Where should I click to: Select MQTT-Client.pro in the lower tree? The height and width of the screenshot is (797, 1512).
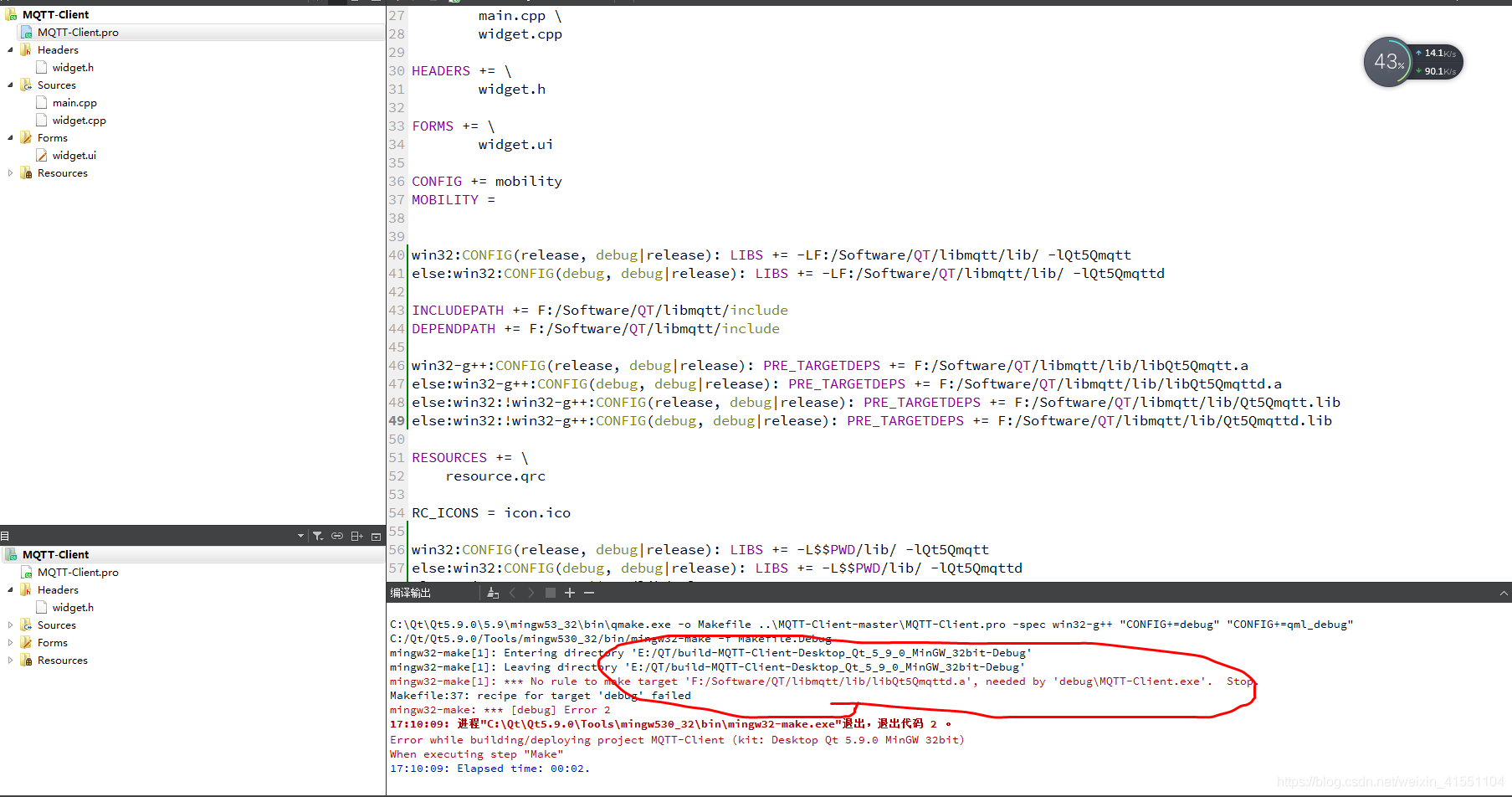[x=78, y=573]
